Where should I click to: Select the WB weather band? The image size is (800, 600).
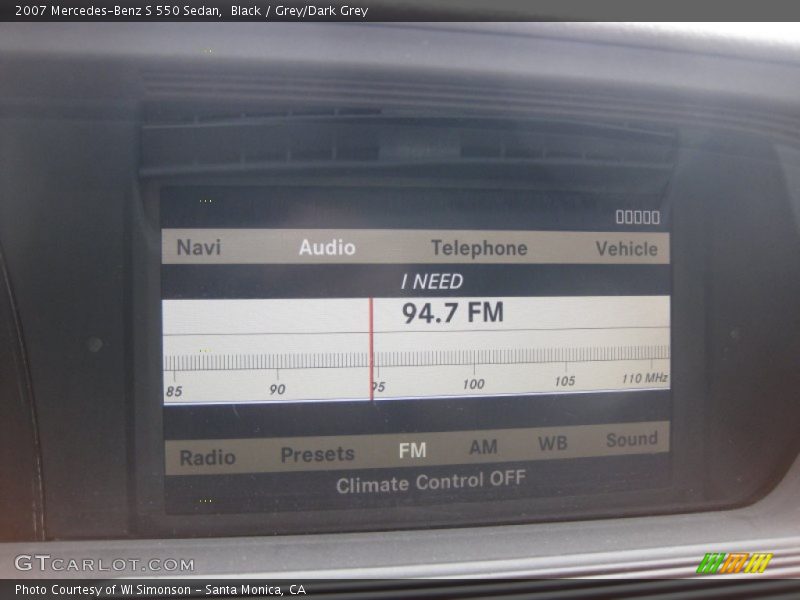pos(552,443)
